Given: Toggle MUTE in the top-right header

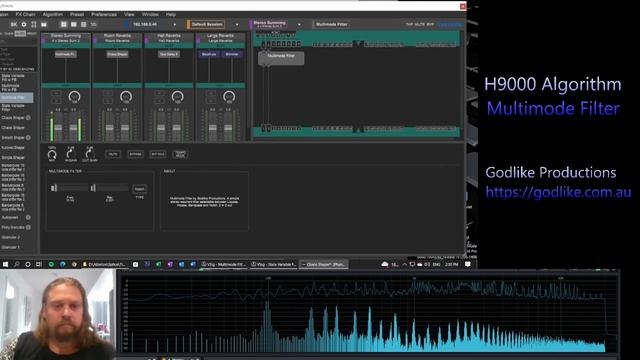Looking at the screenshot, I should (420, 24).
